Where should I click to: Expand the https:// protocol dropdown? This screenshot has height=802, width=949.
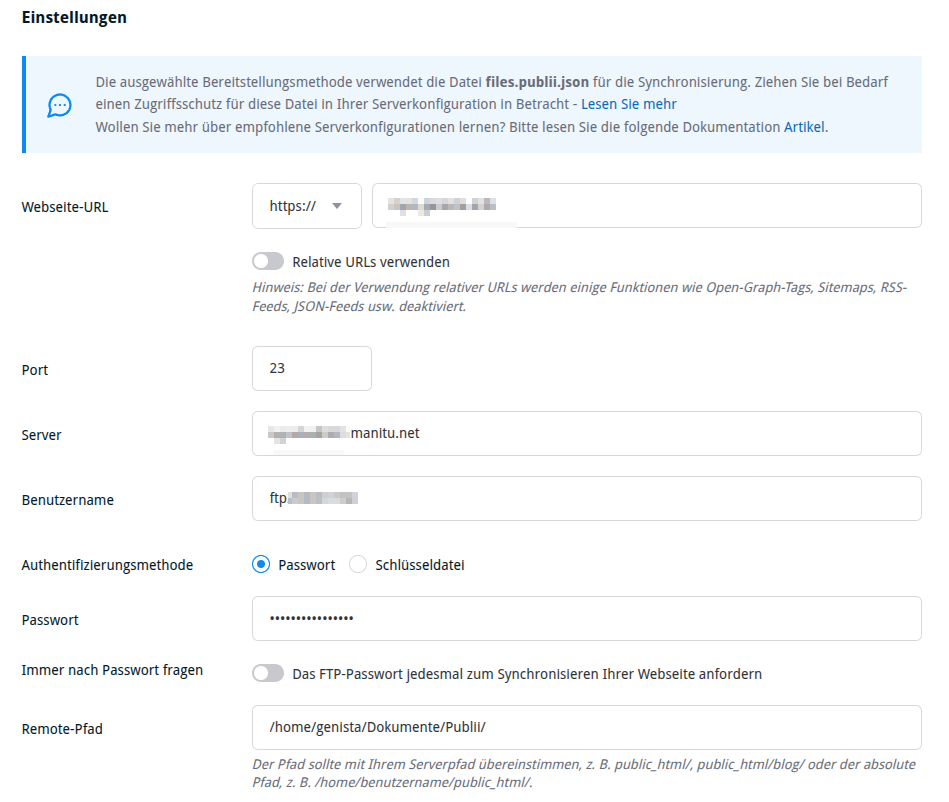306,206
